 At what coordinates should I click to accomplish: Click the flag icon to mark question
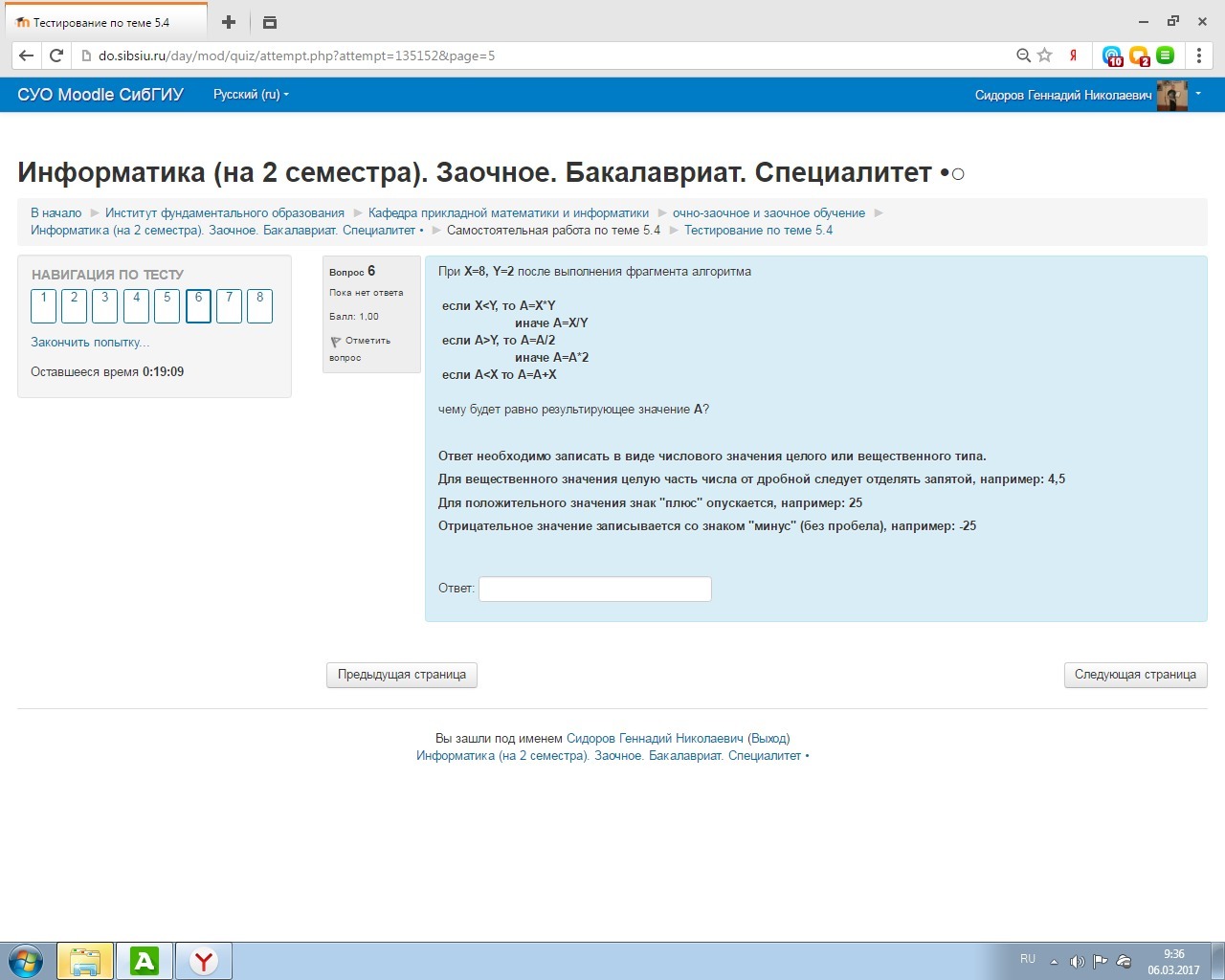(336, 342)
